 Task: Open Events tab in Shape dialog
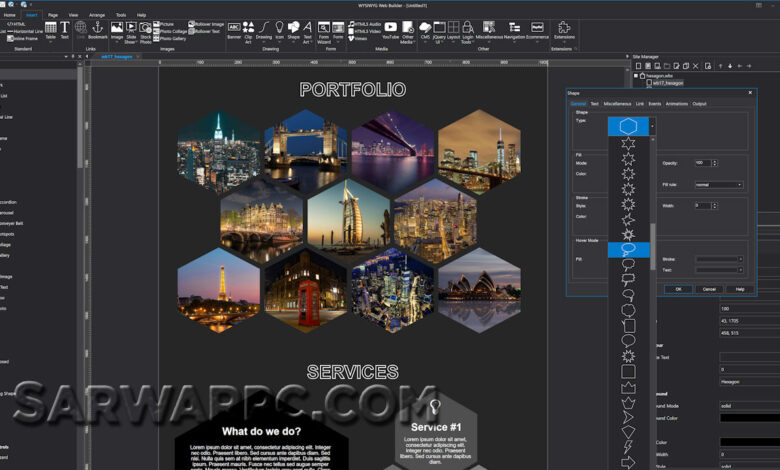655,103
